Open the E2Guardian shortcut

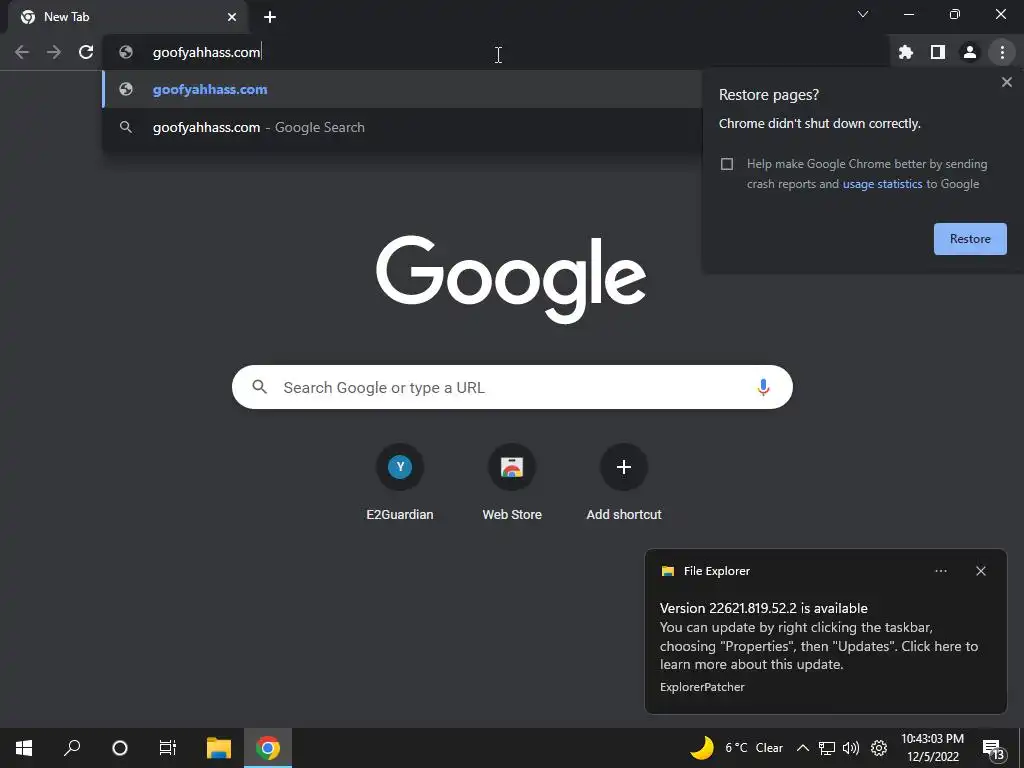400,482
